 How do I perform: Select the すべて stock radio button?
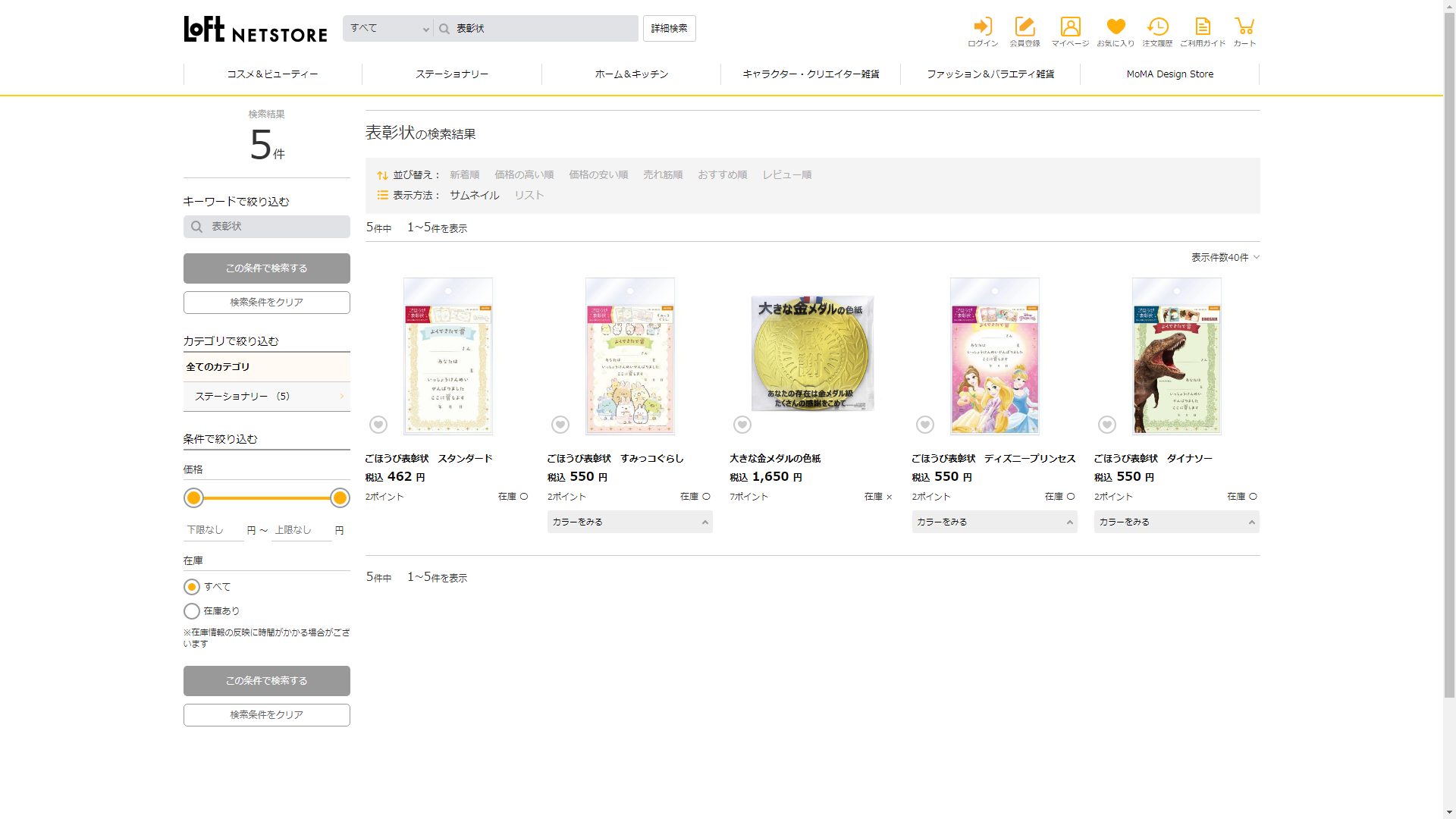click(x=192, y=587)
